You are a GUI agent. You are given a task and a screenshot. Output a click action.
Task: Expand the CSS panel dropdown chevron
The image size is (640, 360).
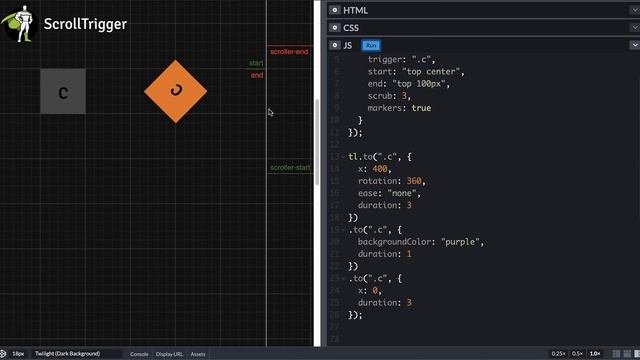click(x=635, y=28)
